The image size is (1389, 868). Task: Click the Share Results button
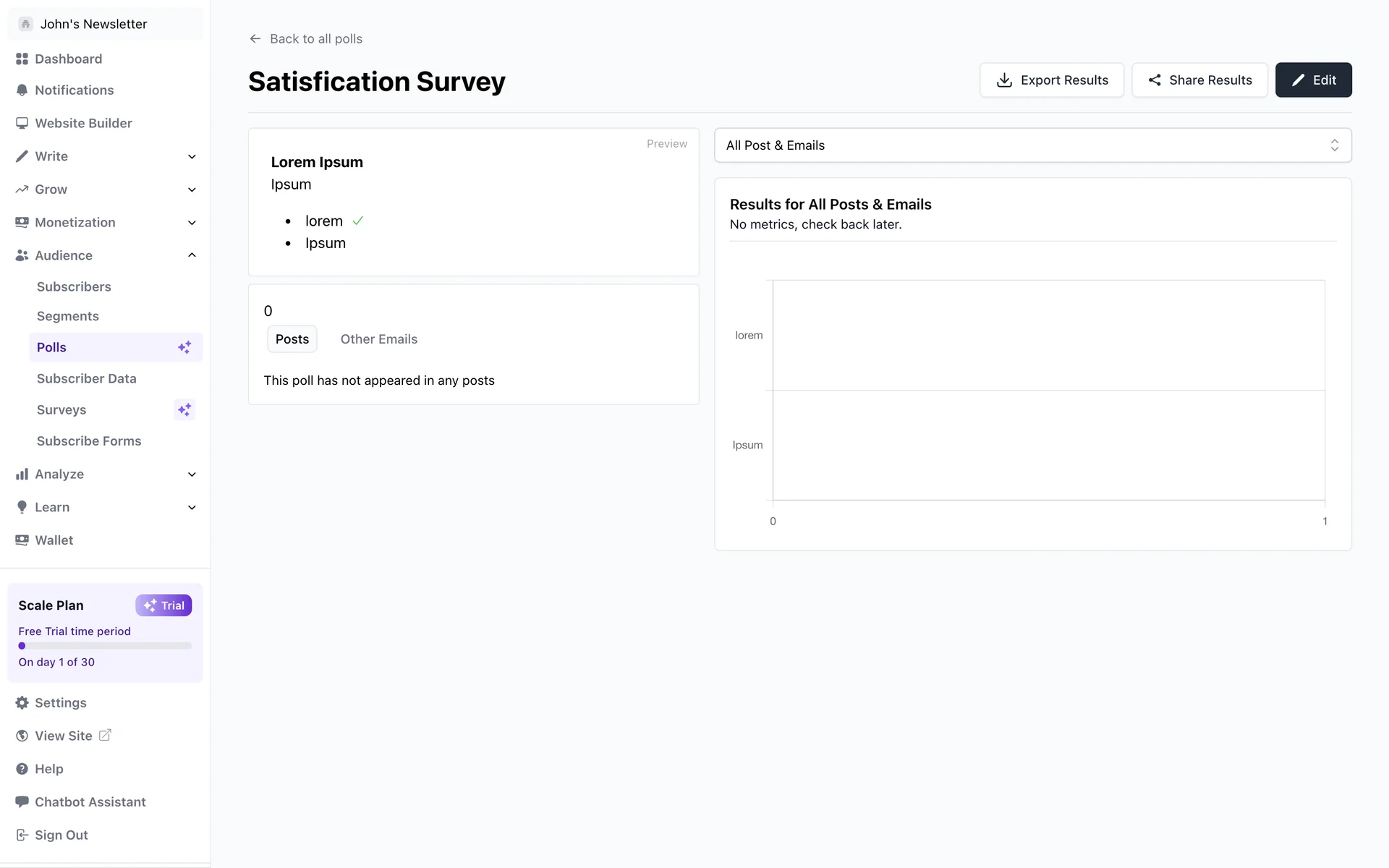pos(1199,80)
